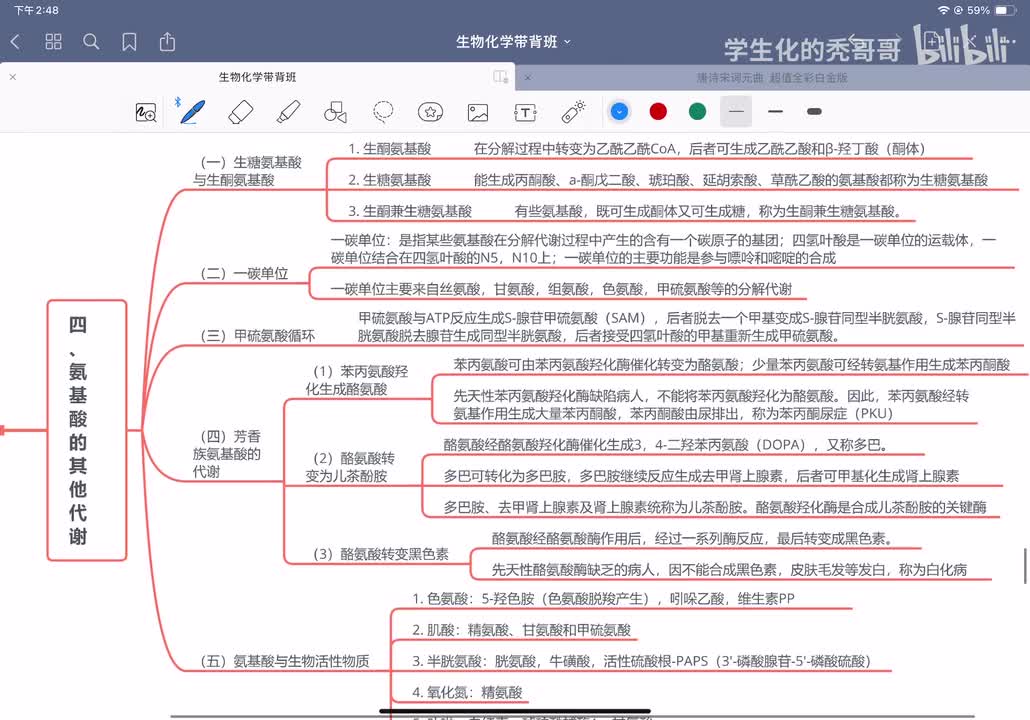Click the page scrollbar on the right edge
This screenshot has height=720, width=1030.
pos(1025,566)
